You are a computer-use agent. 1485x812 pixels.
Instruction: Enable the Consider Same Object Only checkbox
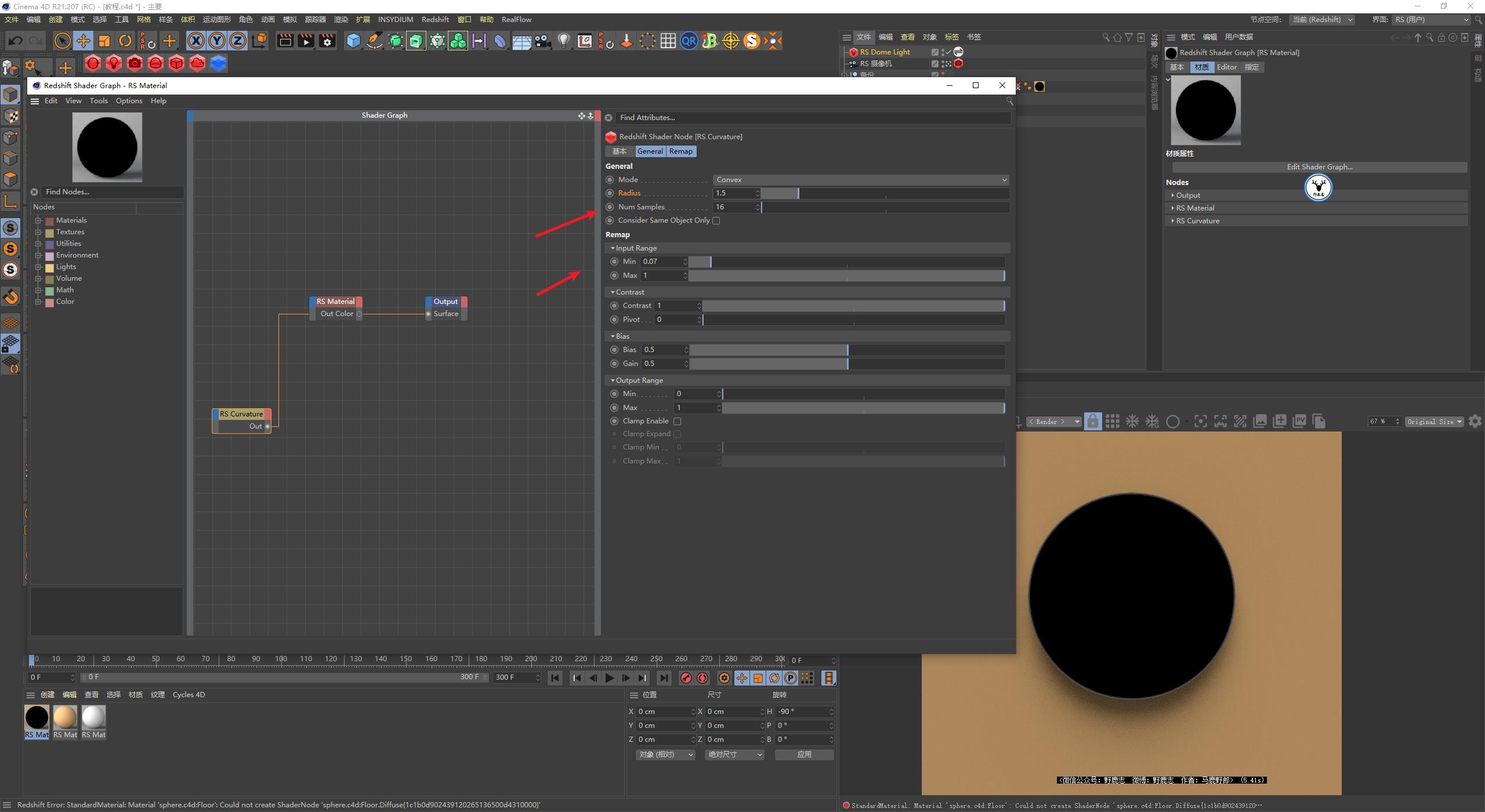tap(716, 220)
